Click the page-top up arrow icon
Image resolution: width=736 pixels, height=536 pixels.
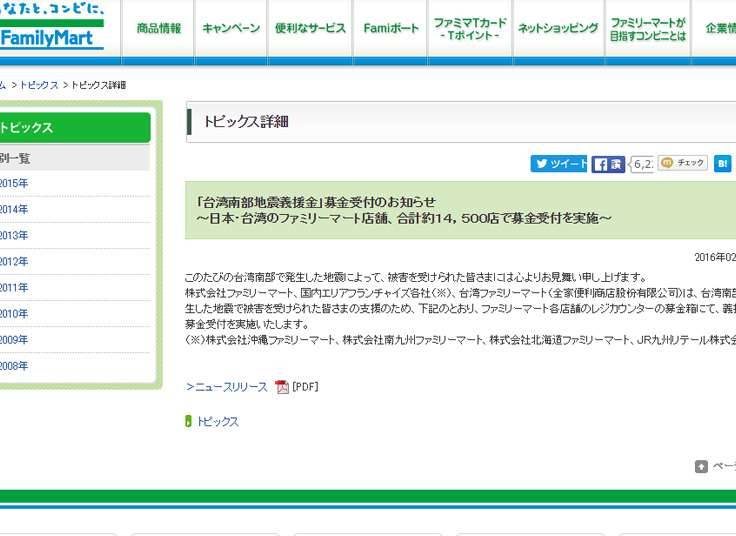click(x=701, y=467)
